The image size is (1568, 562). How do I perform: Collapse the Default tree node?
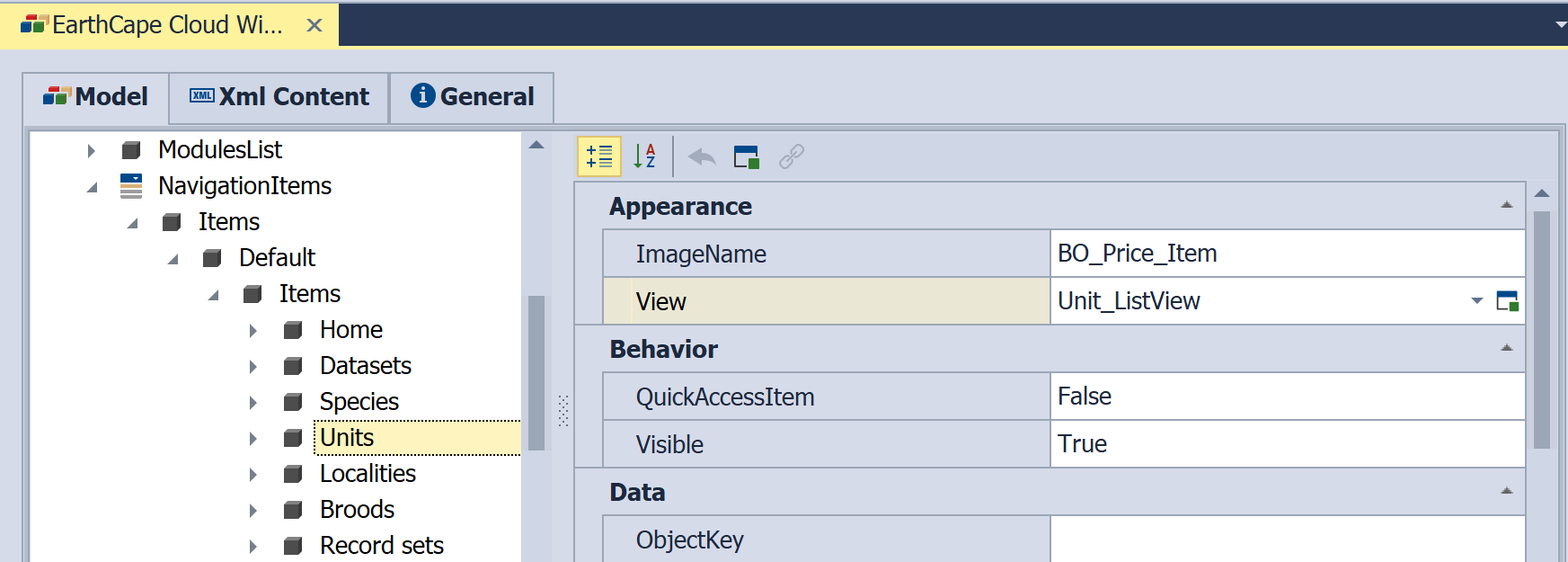pos(173,259)
